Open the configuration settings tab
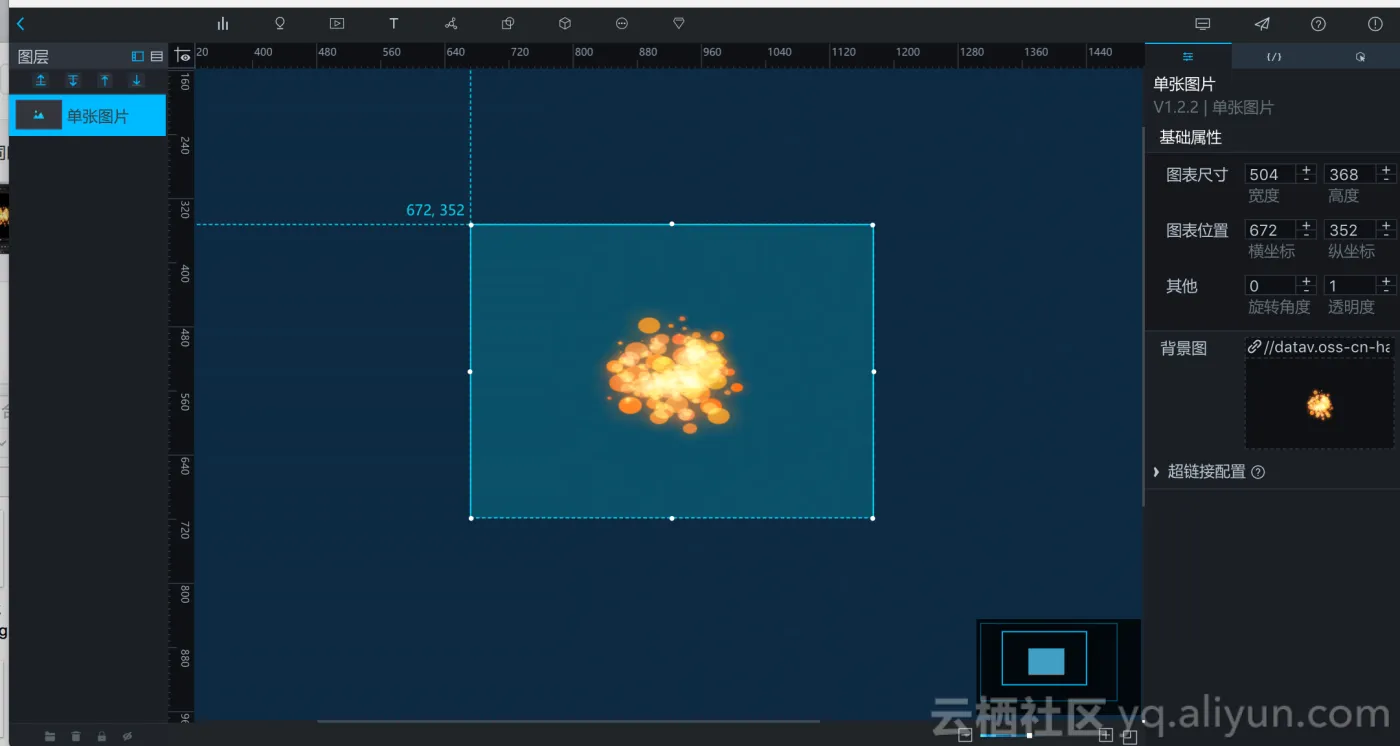Screen dimensions: 1400x746 point(1188,57)
